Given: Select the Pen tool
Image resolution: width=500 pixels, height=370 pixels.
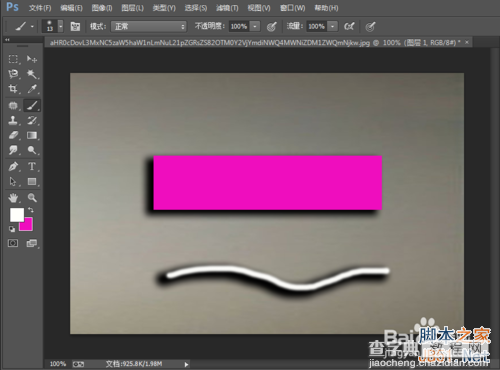Looking at the screenshot, I should (13, 166).
